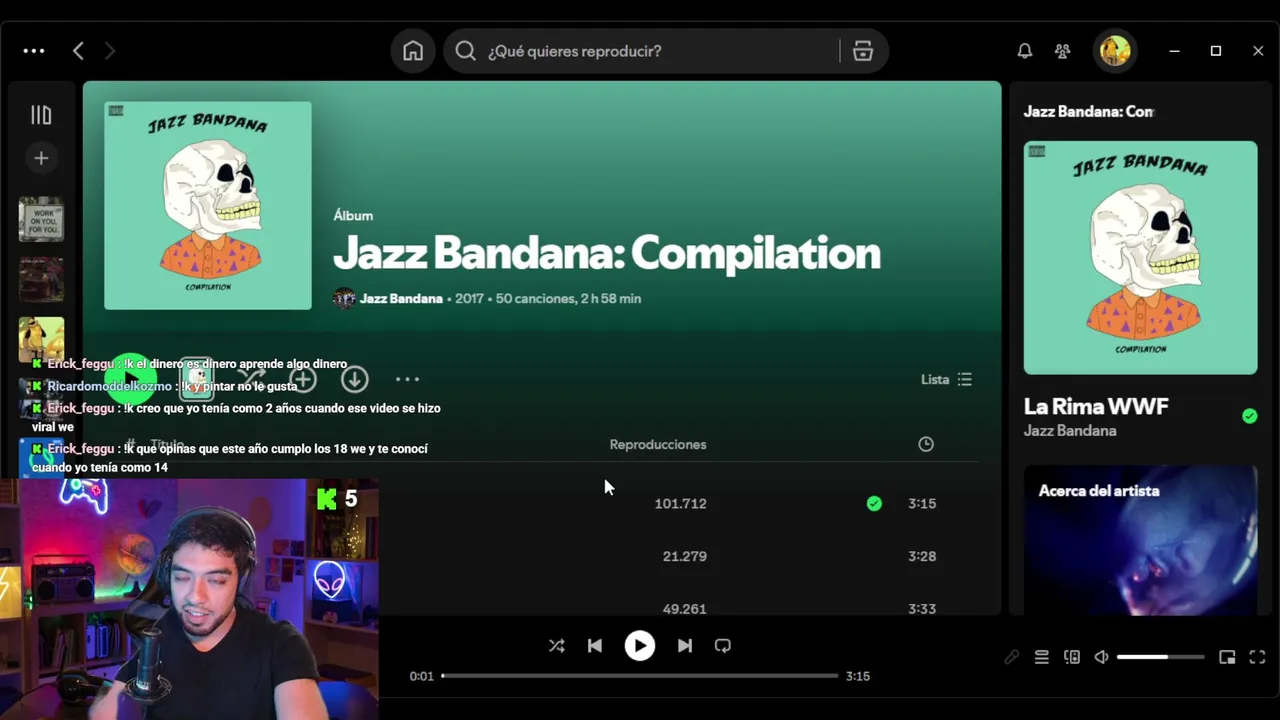Download the album with arrow icon

pos(355,380)
